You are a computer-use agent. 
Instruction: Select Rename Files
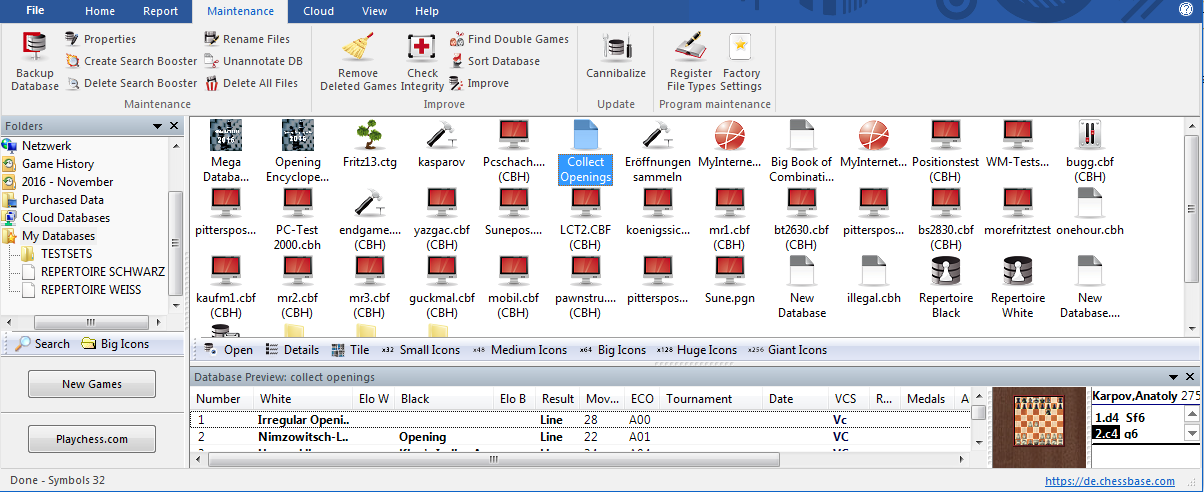(247, 39)
